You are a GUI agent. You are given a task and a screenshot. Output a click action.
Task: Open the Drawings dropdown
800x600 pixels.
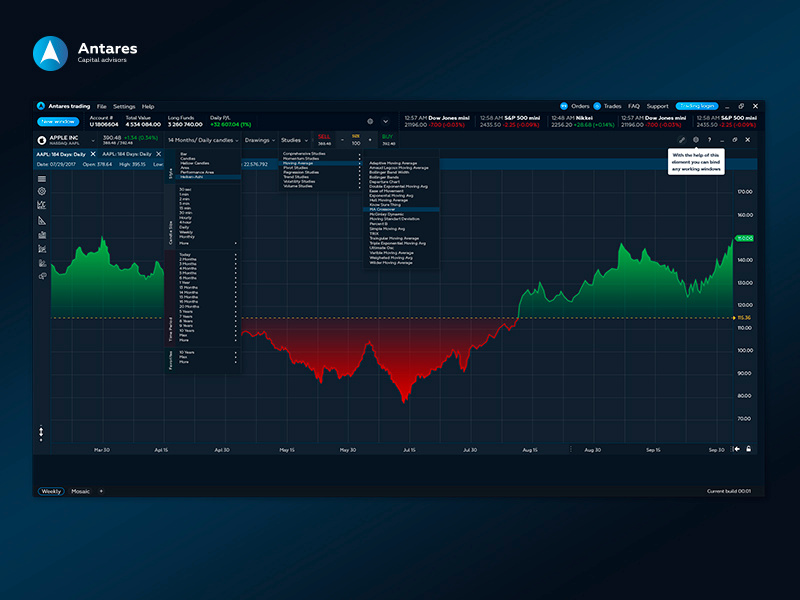pyautogui.click(x=260, y=140)
